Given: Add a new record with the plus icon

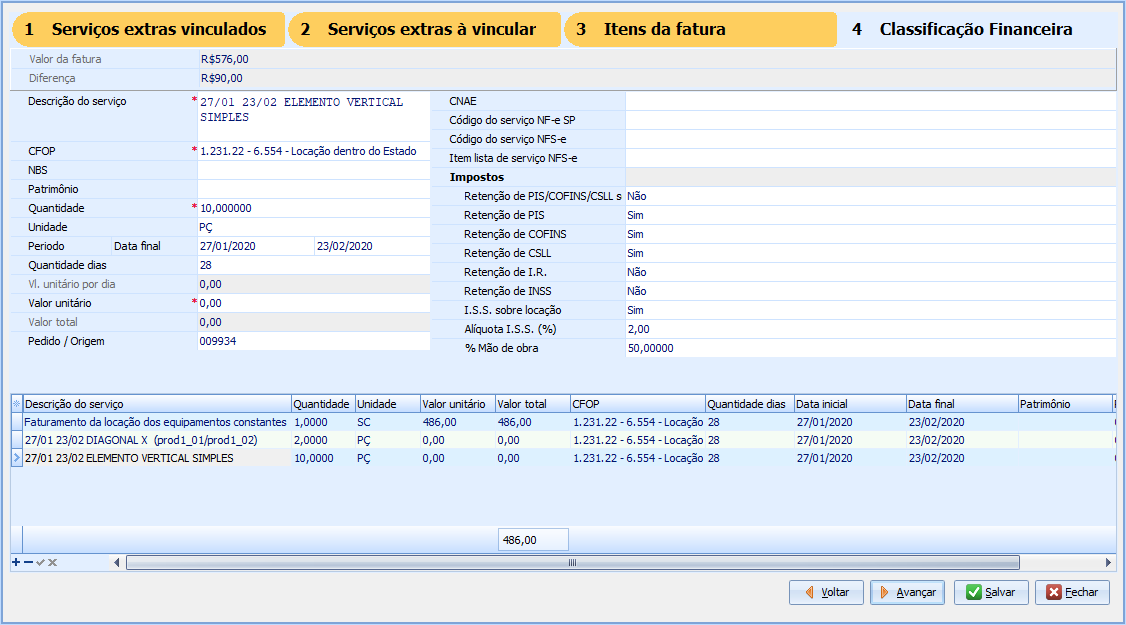Looking at the screenshot, I should click(16, 562).
